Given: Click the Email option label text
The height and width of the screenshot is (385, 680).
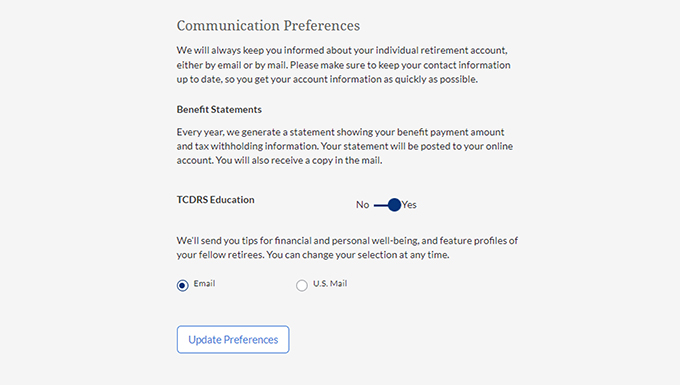Looking at the screenshot, I should (x=204, y=284).
